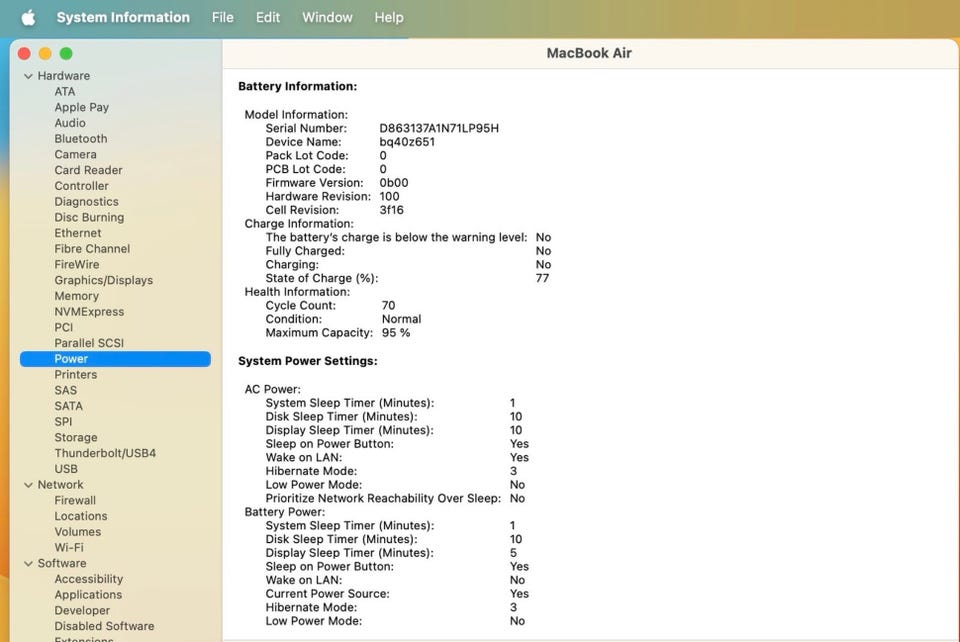Select Disabled Software in the sidebar
Viewport: 960px width, 642px height.
(x=104, y=627)
